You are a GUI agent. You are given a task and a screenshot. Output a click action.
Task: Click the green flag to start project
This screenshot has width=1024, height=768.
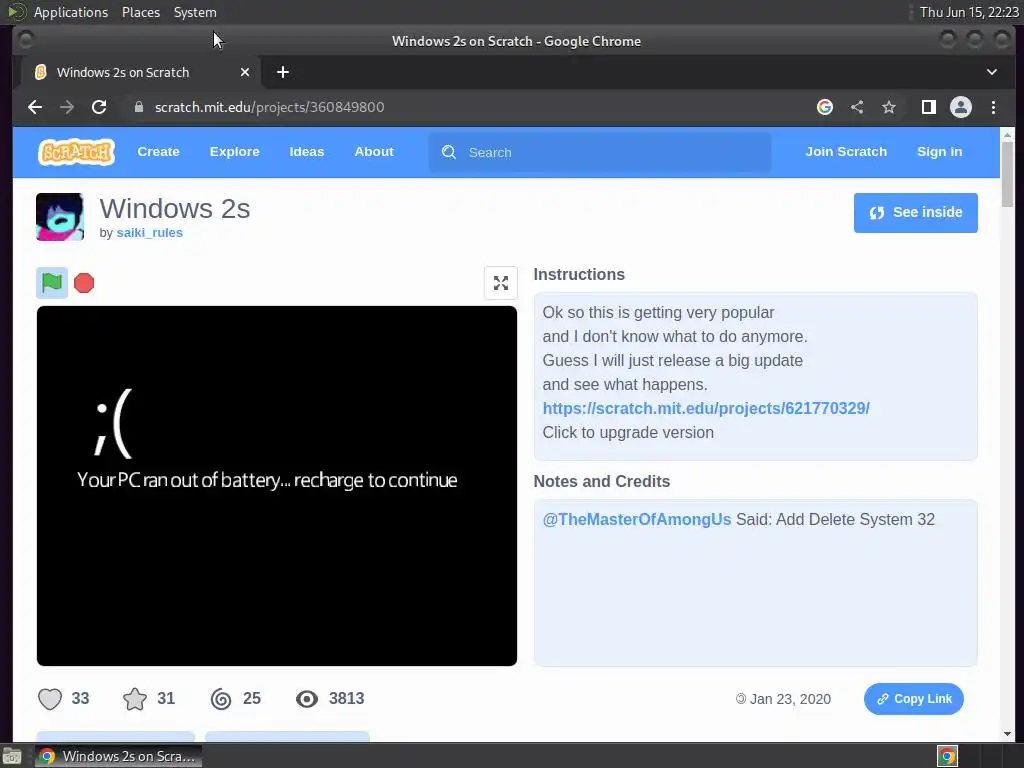[x=52, y=283]
